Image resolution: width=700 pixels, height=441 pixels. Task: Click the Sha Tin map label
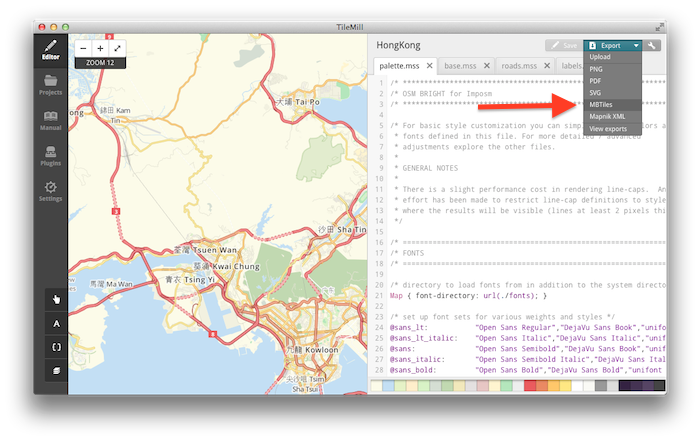(x=342, y=229)
